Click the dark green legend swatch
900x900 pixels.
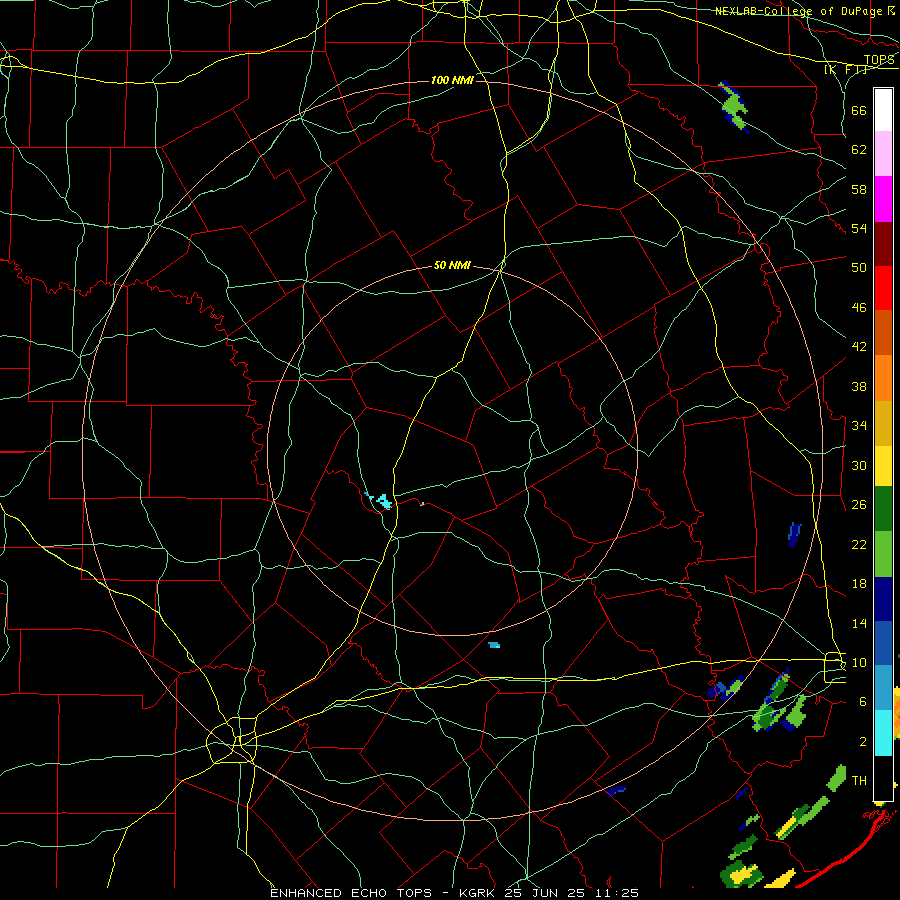click(x=883, y=509)
